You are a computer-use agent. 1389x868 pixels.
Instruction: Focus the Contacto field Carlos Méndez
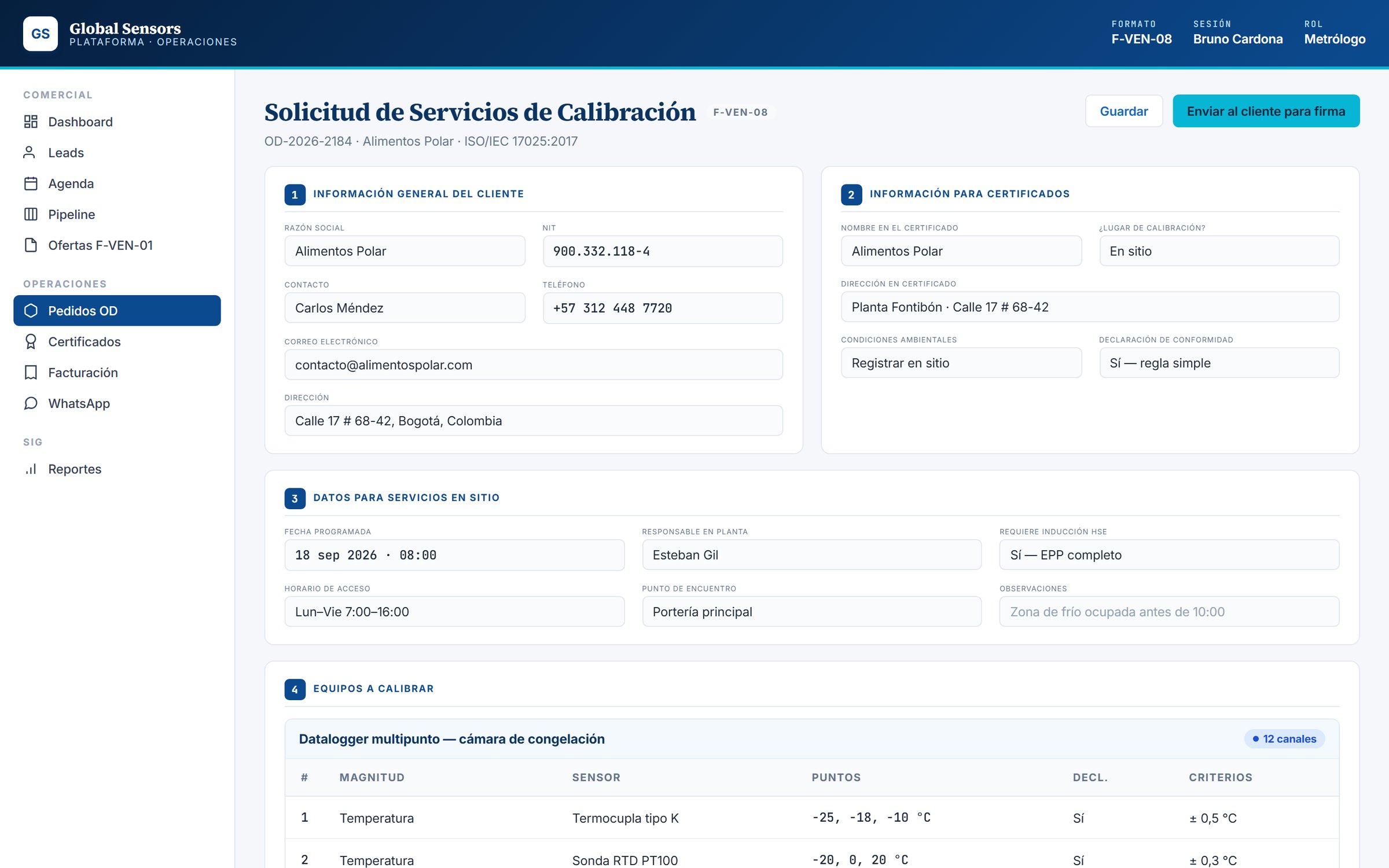click(x=405, y=308)
